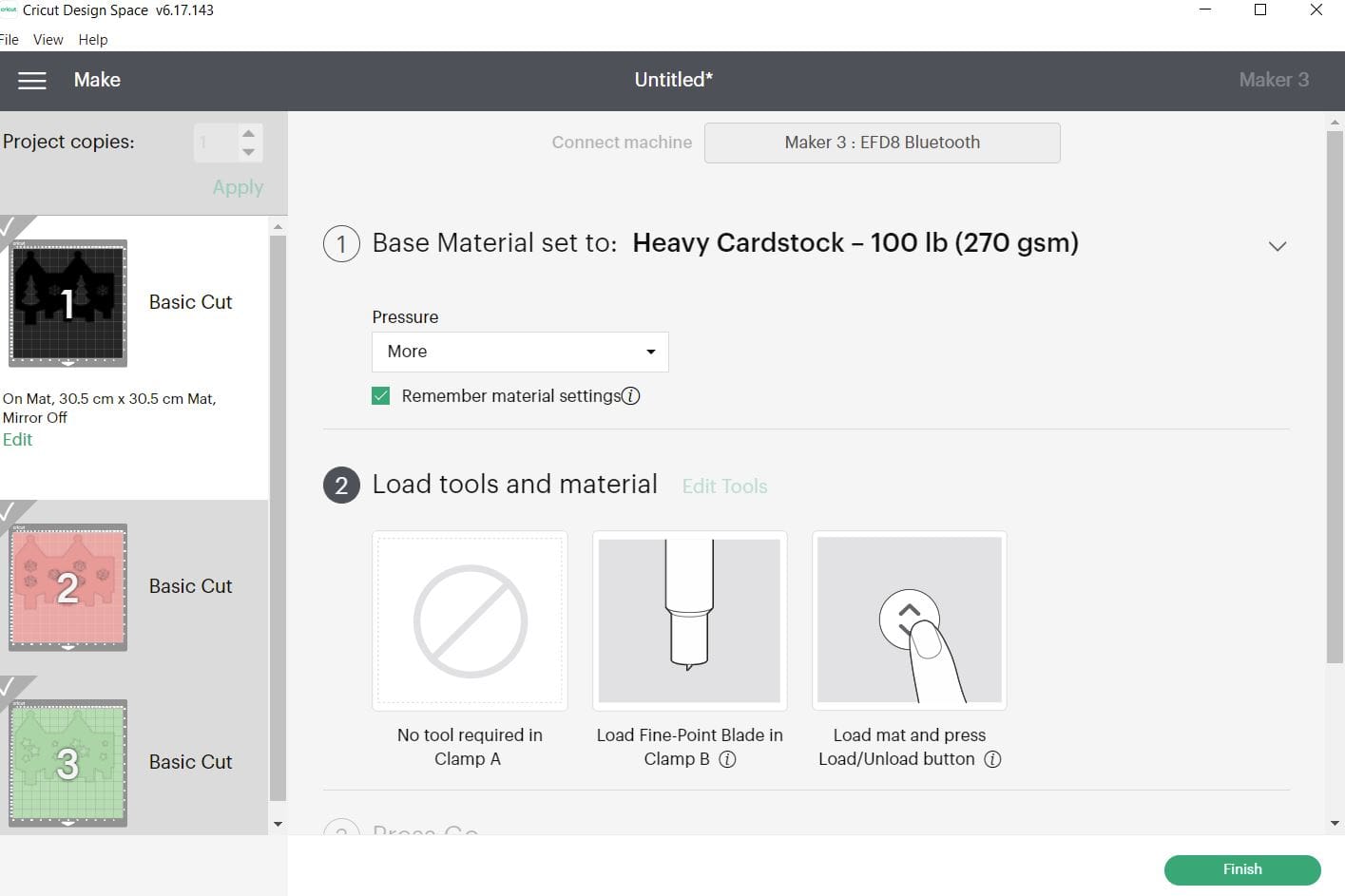Click the Load mat press button illustration

(x=910, y=620)
